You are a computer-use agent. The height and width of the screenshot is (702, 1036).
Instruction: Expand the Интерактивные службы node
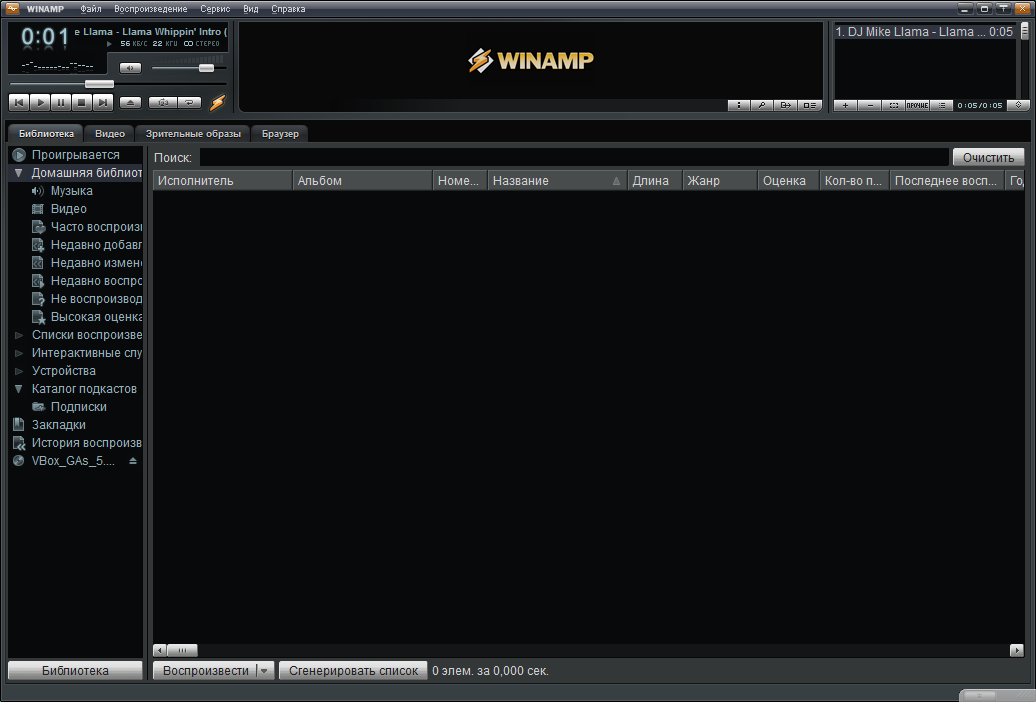tap(18, 353)
